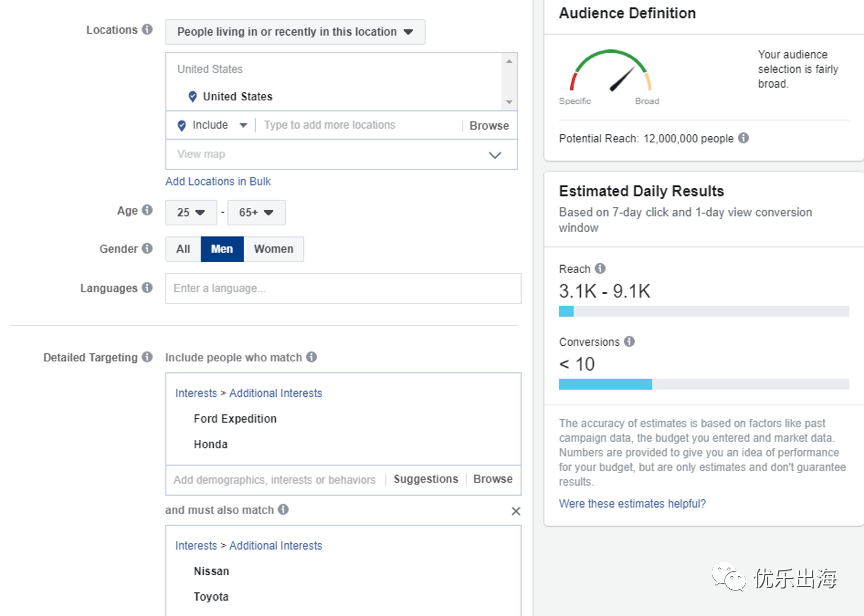Viewport: 864px width, 616px height.
Task: Click the Enter a language input field
Action: (x=343, y=288)
